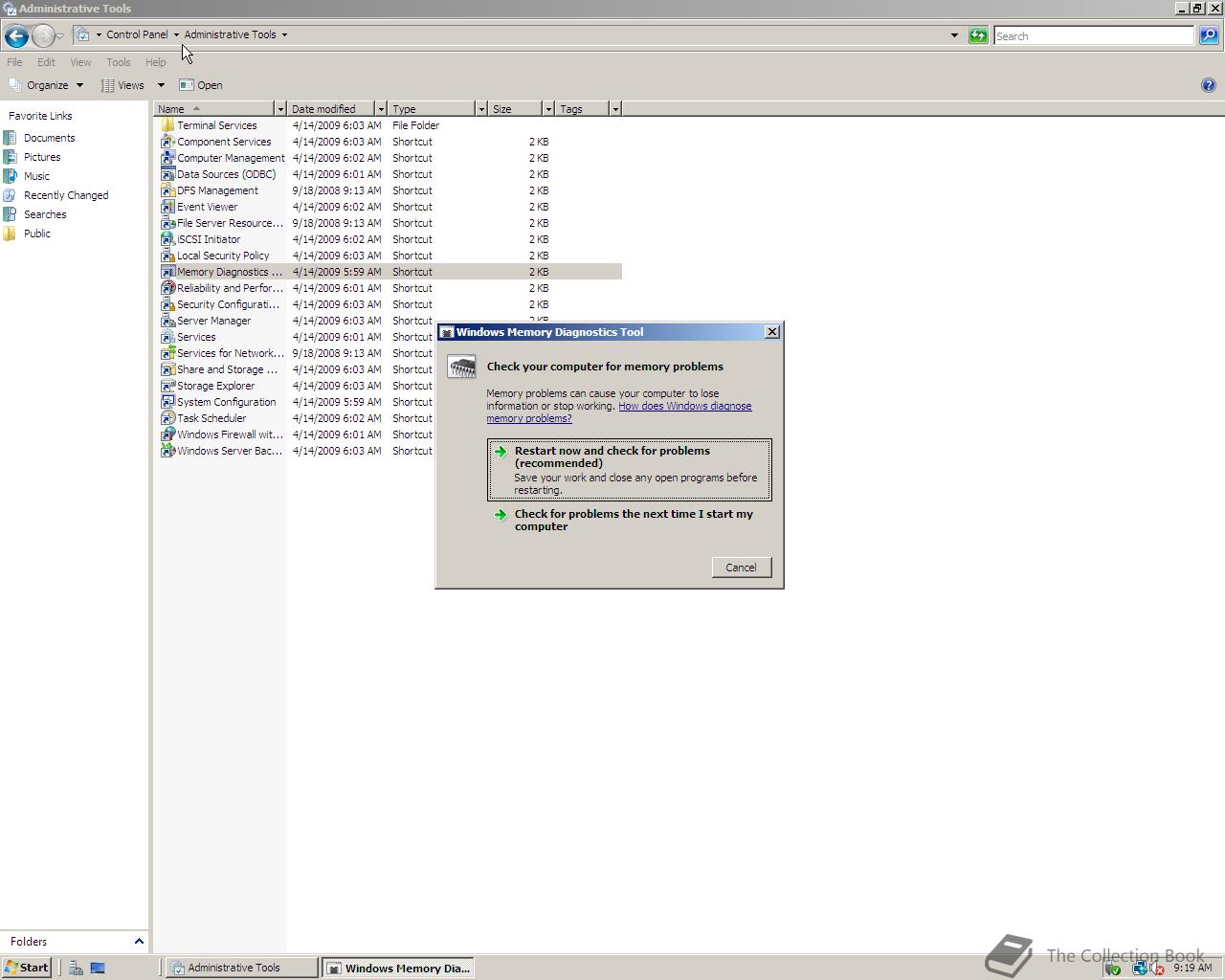Click the Services gear icon
The height and width of the screenshot is (980, 1225).
(x=167, y=337)
